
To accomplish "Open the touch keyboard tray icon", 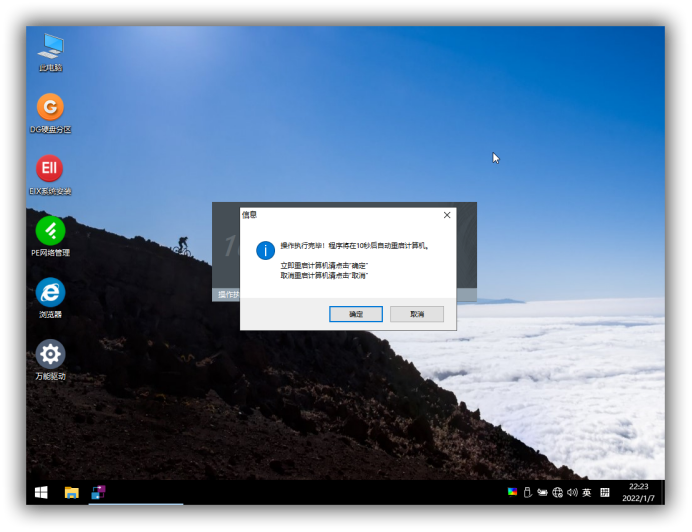I will (x=605, y=492).
